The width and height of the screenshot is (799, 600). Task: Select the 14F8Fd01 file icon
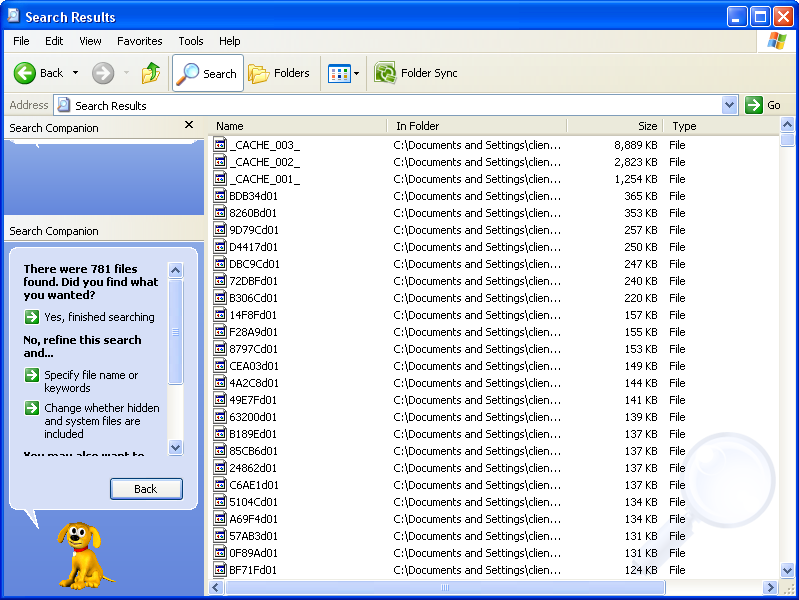pos(220,315)
